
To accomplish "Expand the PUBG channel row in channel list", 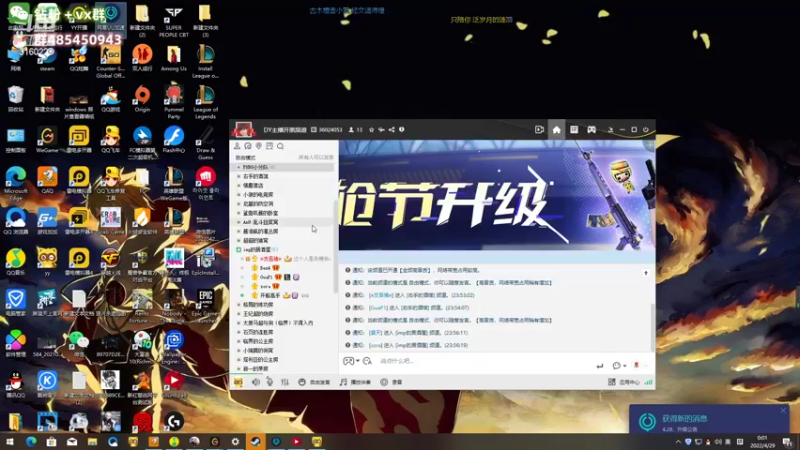I will (x=284, y=167).
